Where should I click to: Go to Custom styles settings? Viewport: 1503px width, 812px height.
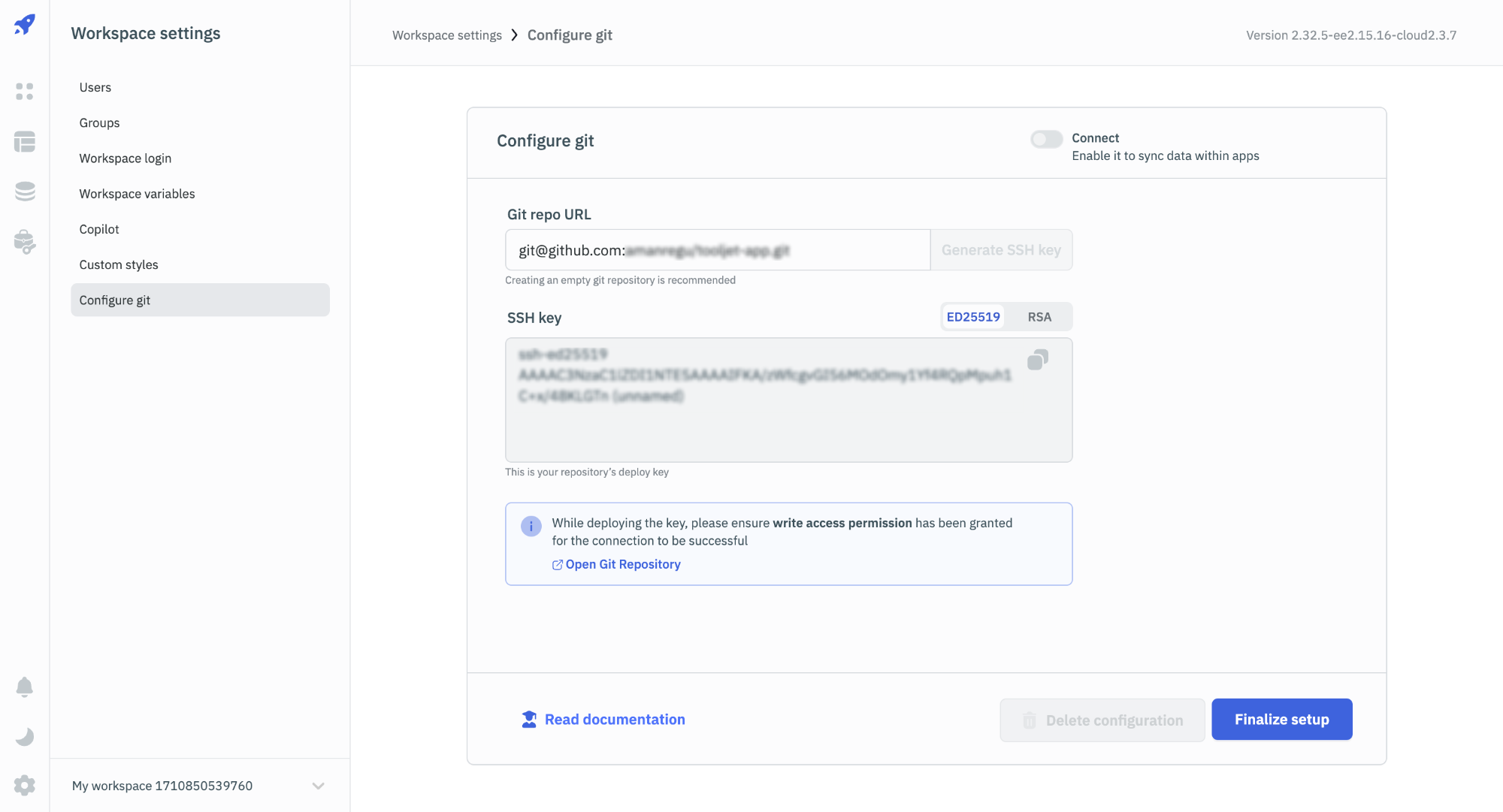click(x=119, y=264)
